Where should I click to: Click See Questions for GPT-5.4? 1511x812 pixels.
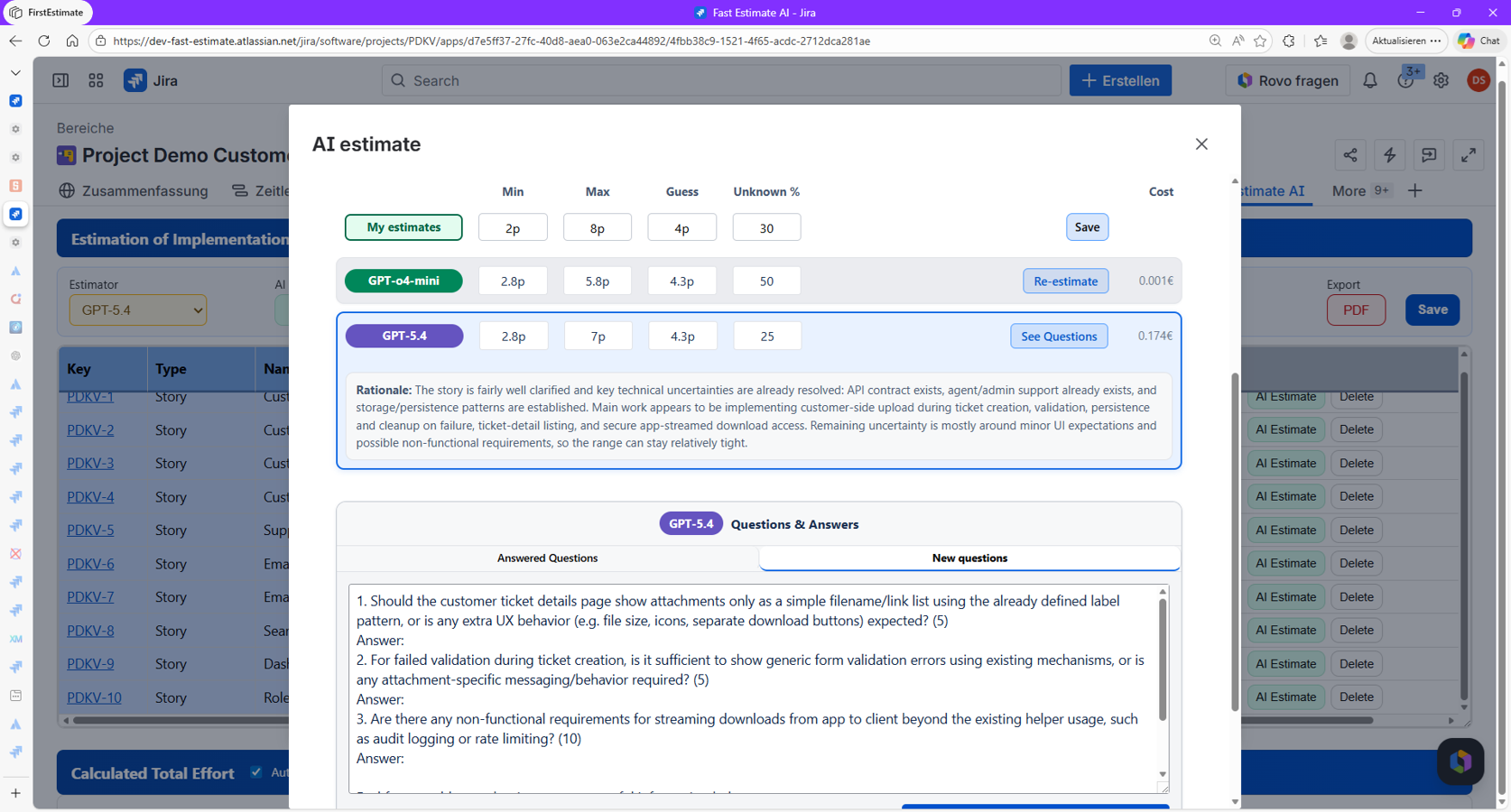[x=1059, y=336]
